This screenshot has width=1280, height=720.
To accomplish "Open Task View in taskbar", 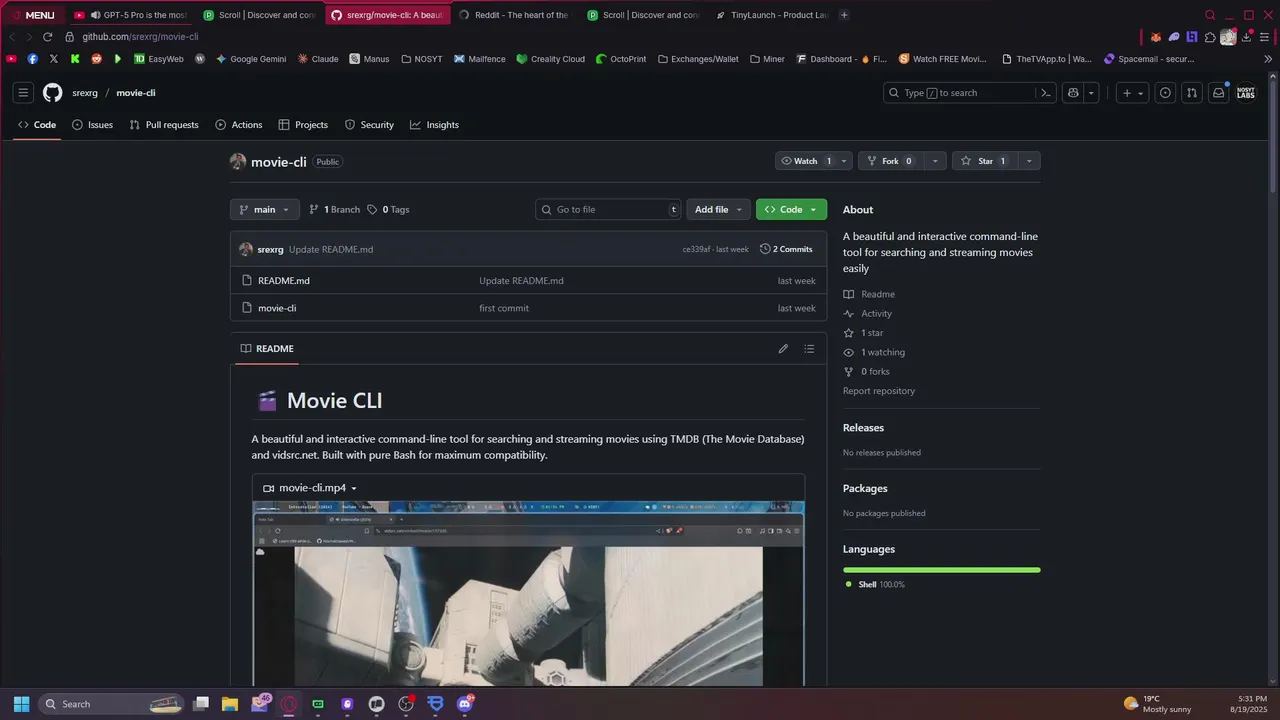I will click(x=200, y=704).
